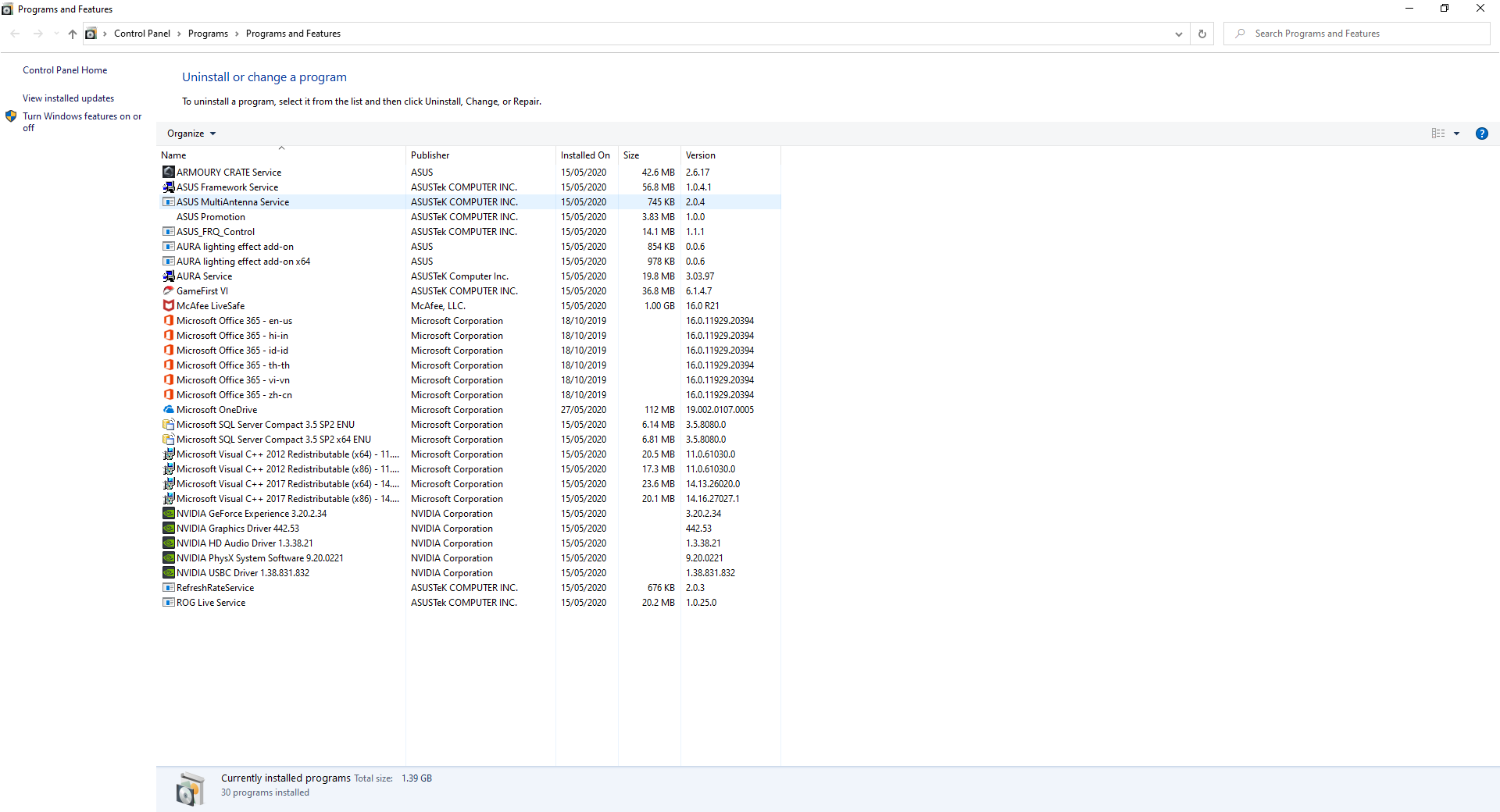The image size is (1500, 812).
Task: Sort list by Publisher column header
Action: pos(480,155)
